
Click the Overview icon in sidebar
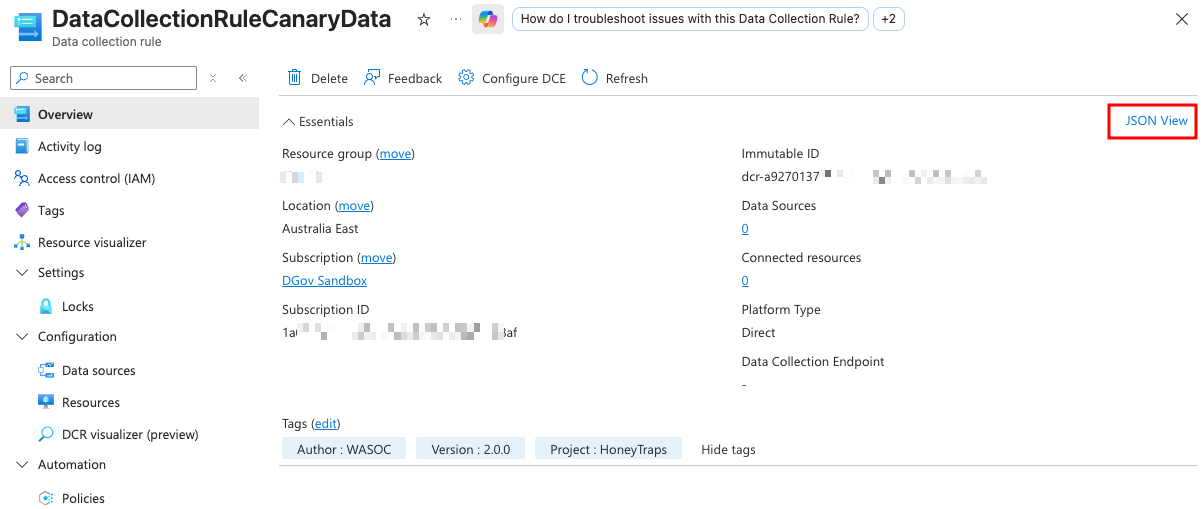coord(22,114)
